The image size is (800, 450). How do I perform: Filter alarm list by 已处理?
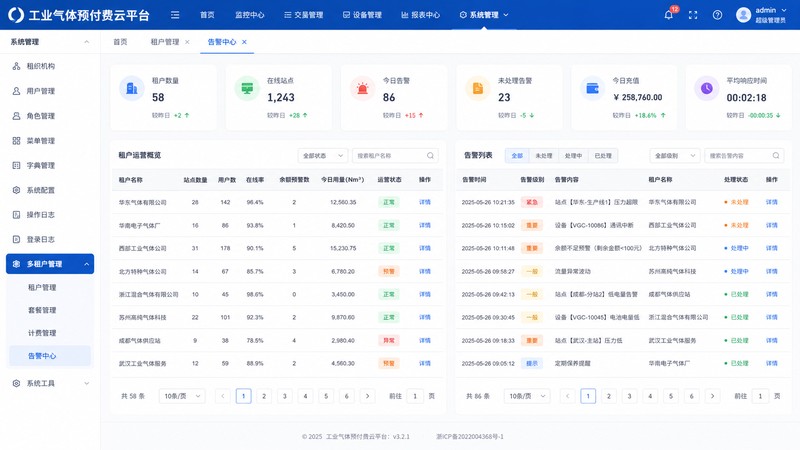(603, 156)
